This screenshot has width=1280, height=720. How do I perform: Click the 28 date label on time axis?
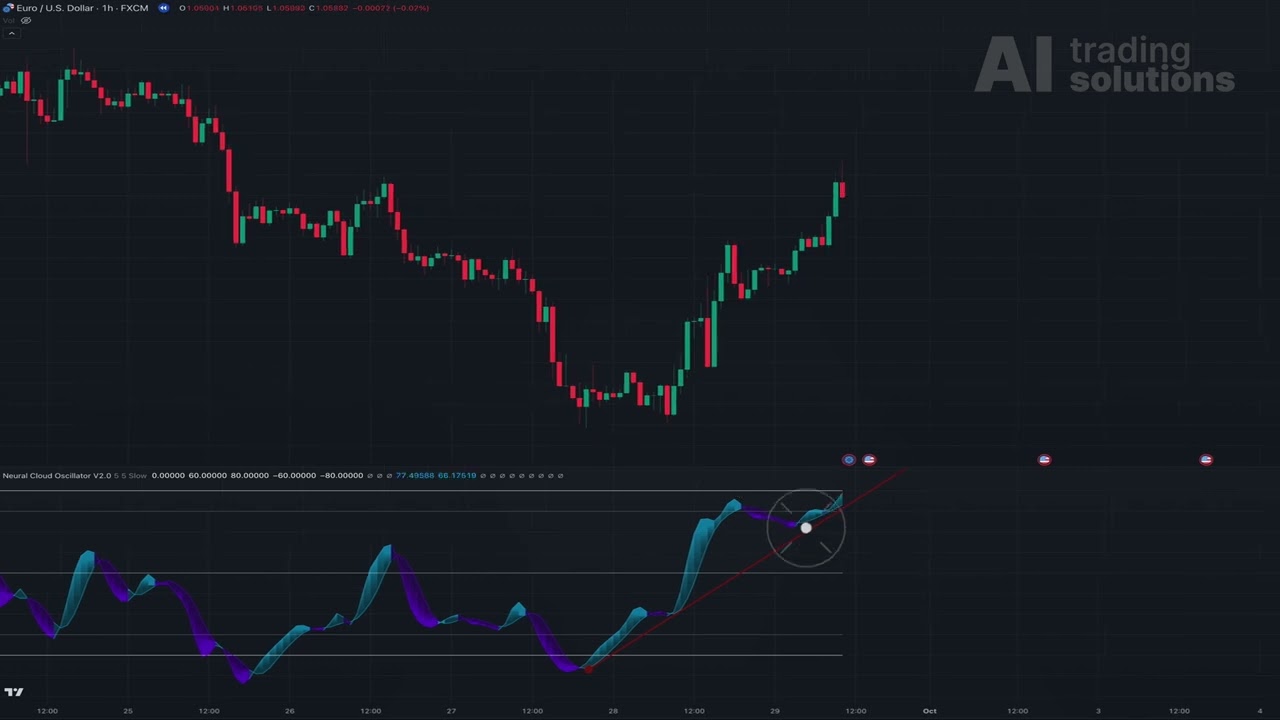click(613, 711)
